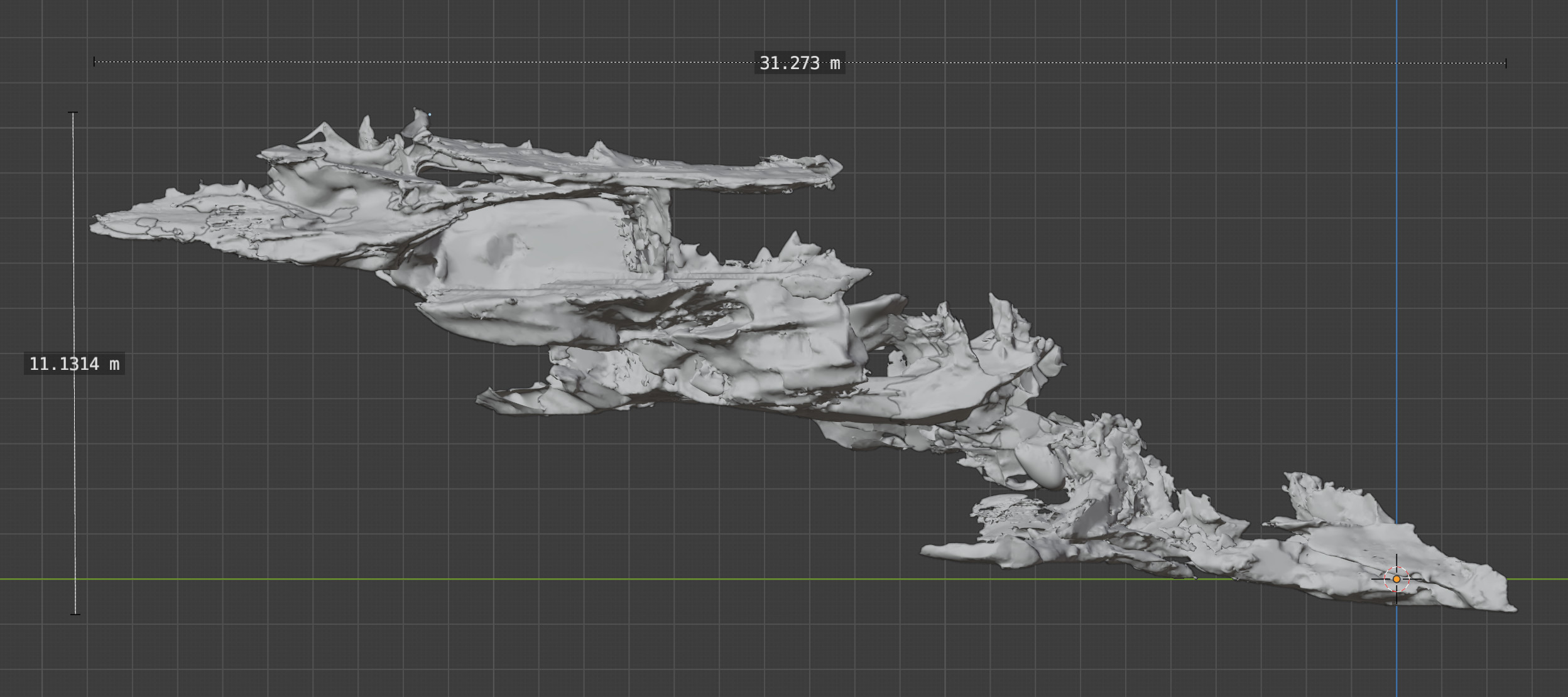Image resolution: width=1568 pixels, height=697 pixels.
Task: Click the horizontal ruler's left end tick
Action: point(94,62)
